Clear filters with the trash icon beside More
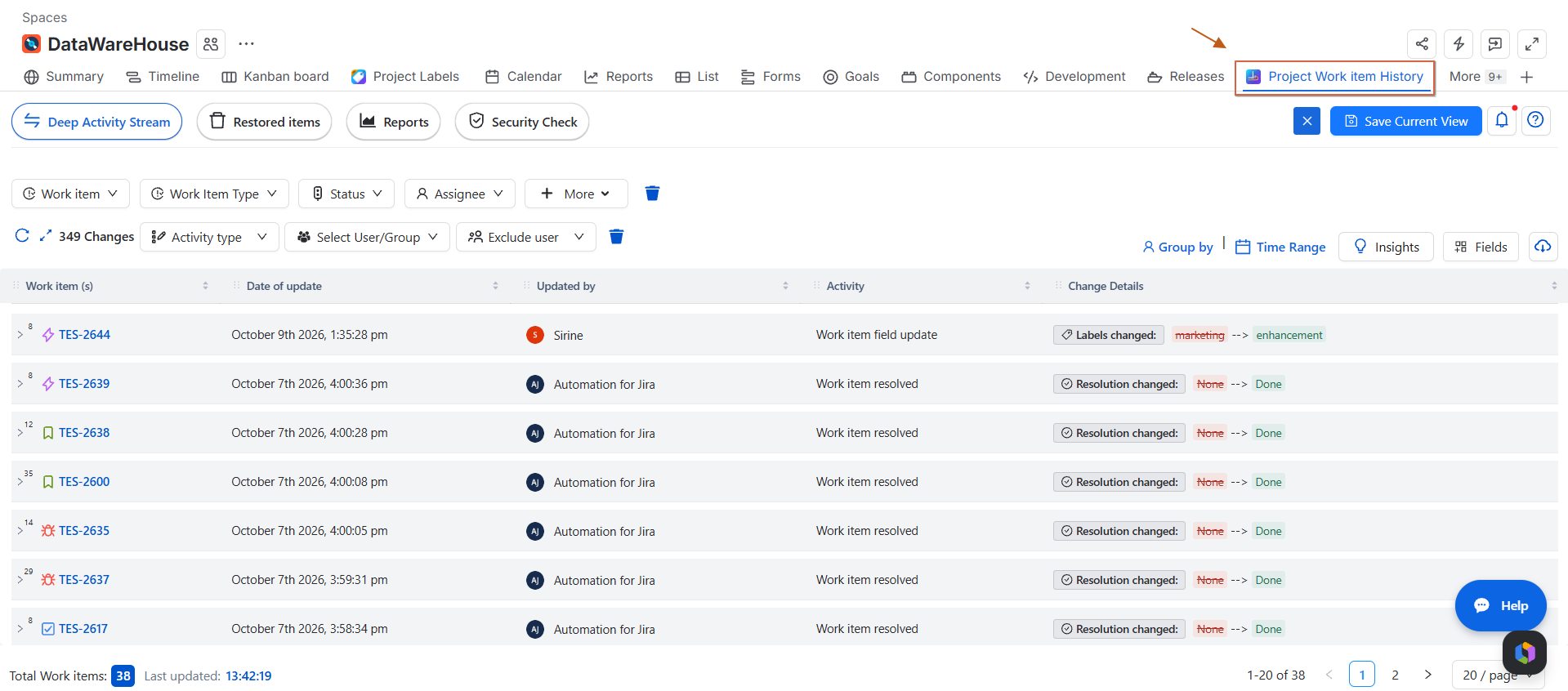This screenshot has height=691, width=1568. coord(652,194)
